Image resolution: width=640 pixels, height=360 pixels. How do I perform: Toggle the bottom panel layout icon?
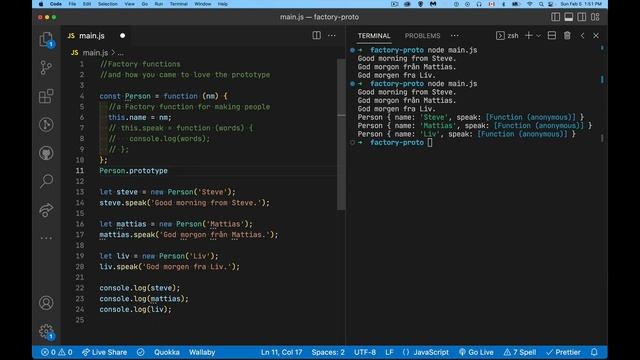point(569,17)
